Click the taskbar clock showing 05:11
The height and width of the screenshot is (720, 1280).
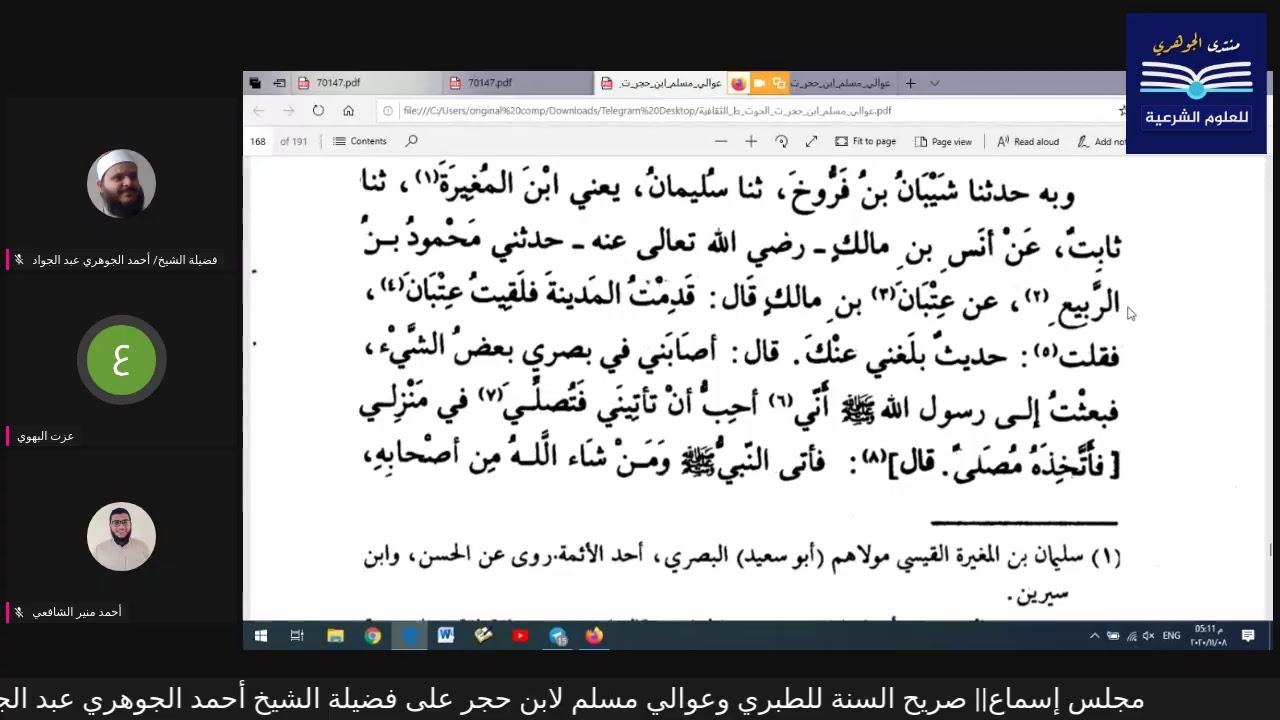1209,635
